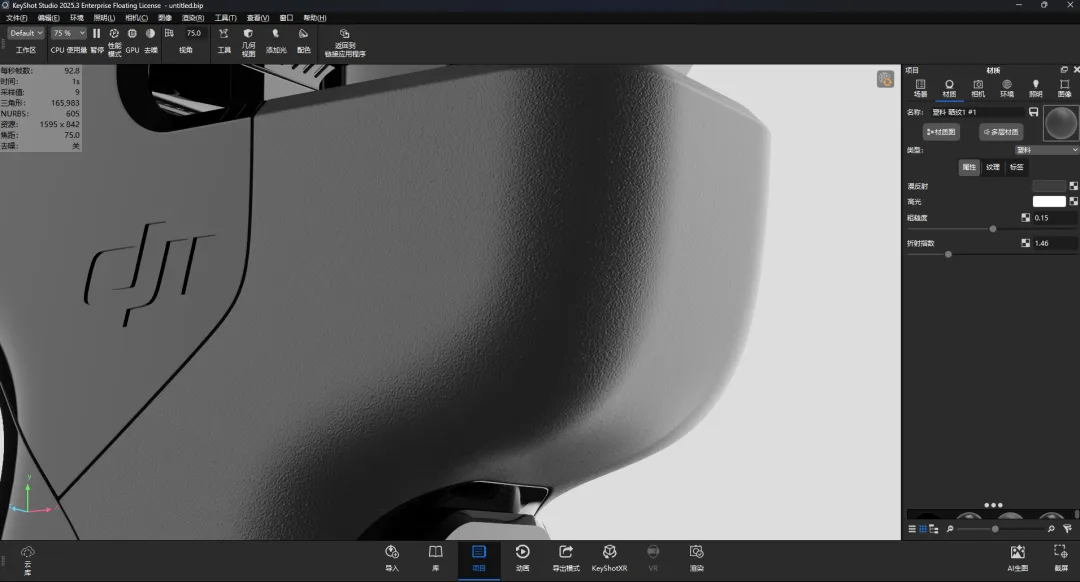Image resolution: width=1080 pixels, height=582 pixels.
Task: Click the Roughness texture checker icon
Action: [x=1026, y=218]
